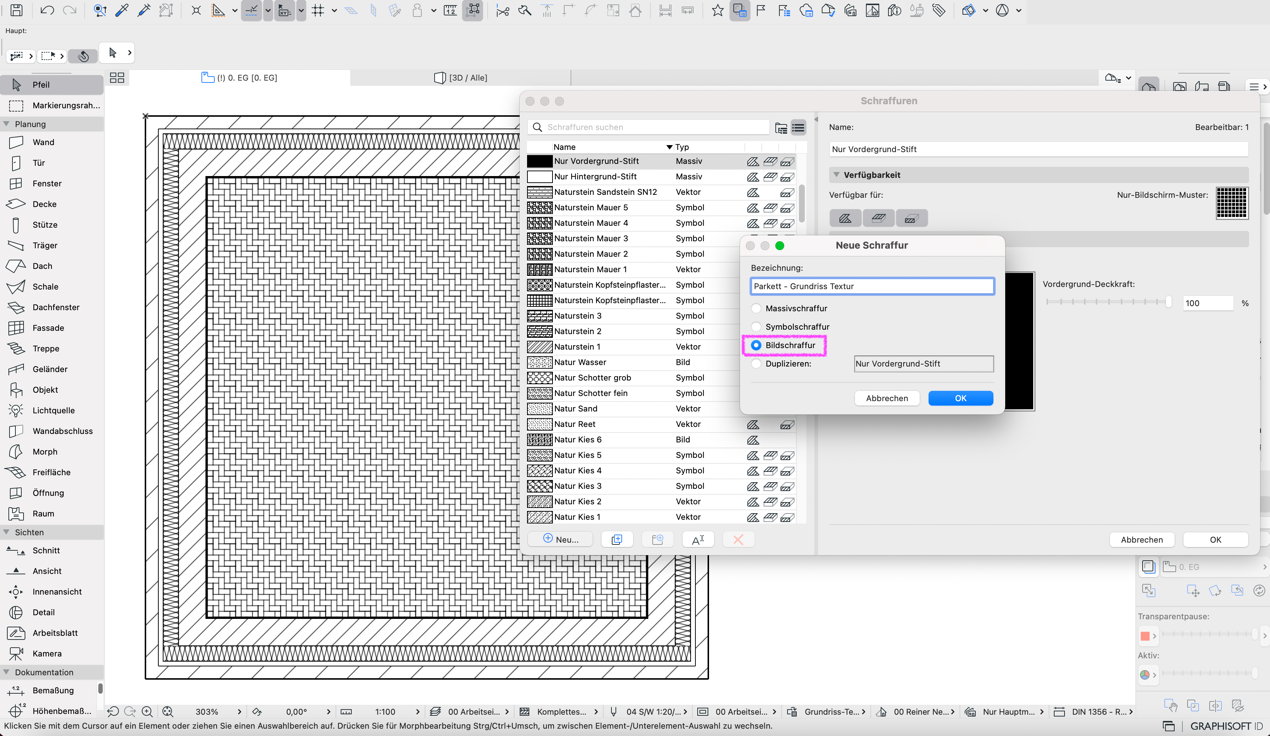Screen dimensions: 1270x736
Task: Select the Fassade tool
Action: (x=52, y=328)
